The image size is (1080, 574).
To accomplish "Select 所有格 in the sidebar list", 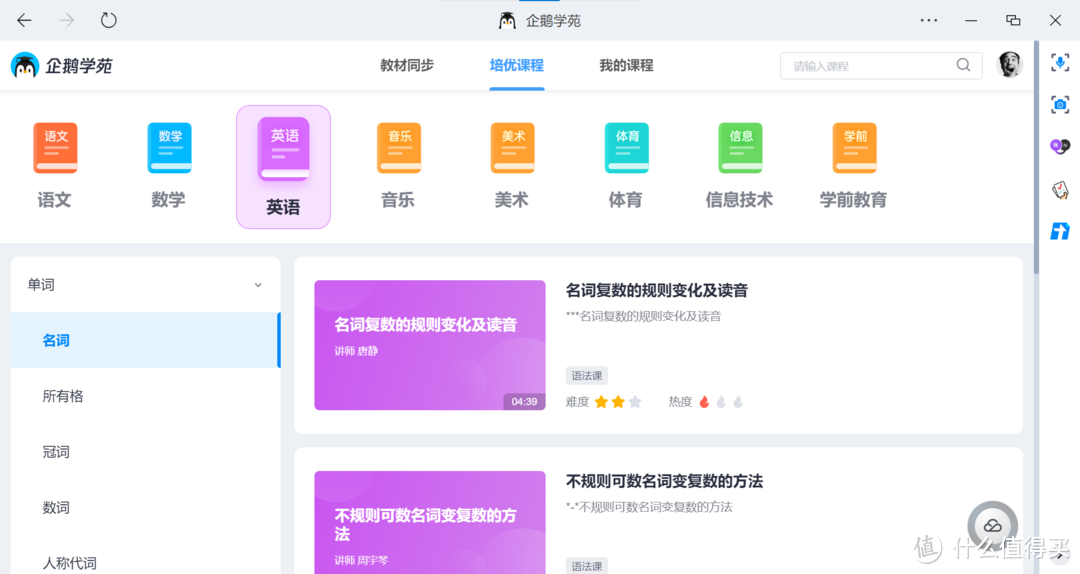I will tap(145, 396).
